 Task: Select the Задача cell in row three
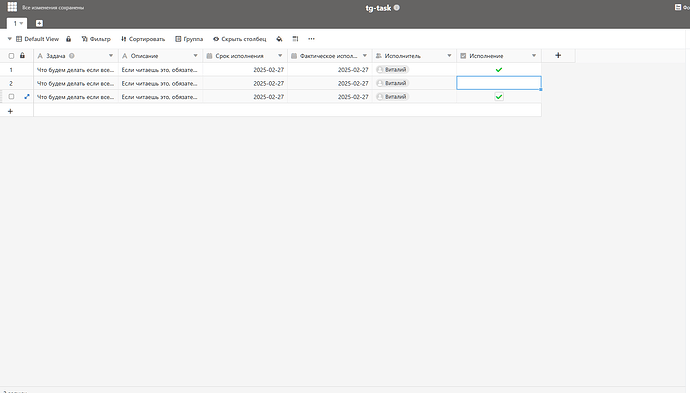pos(76,96)
